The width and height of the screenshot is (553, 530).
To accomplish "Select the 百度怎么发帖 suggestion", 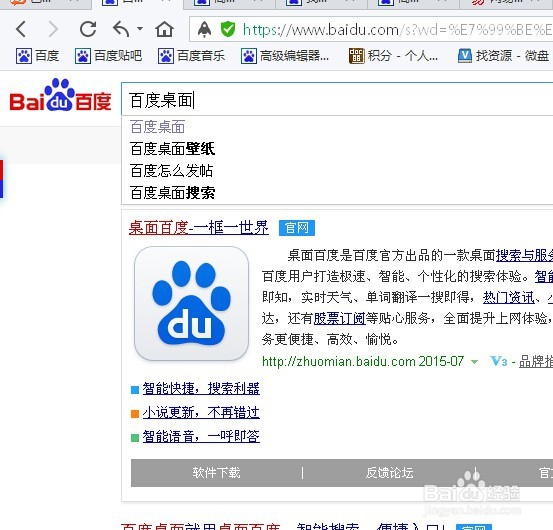I will pyautogui.click(x=171, y=171).
